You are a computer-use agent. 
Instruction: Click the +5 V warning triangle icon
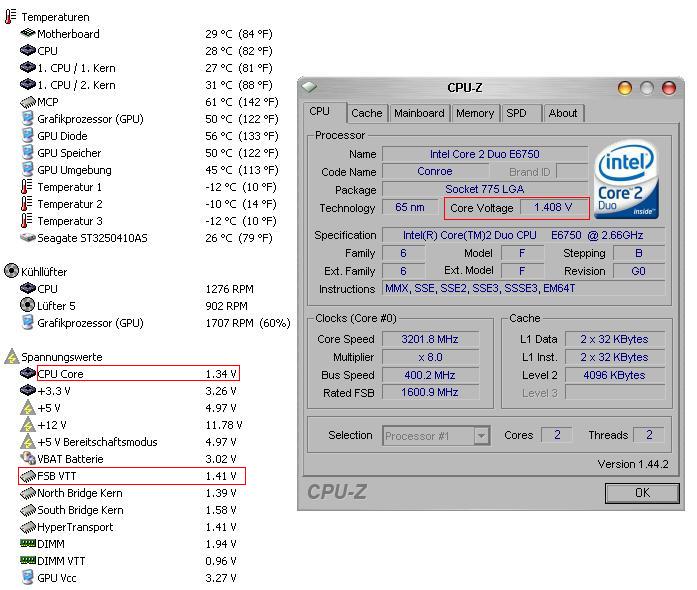pyautogui.click(x=28, y=407)
